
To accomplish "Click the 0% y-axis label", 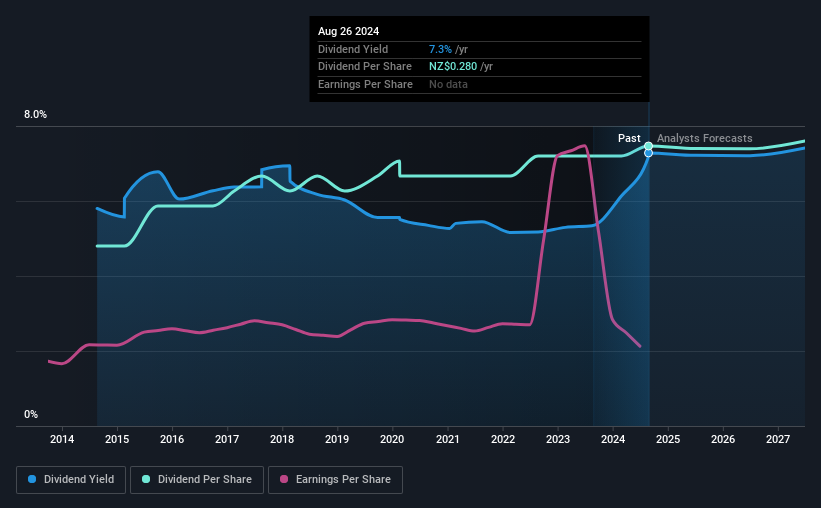I will [x=31, y=414].
